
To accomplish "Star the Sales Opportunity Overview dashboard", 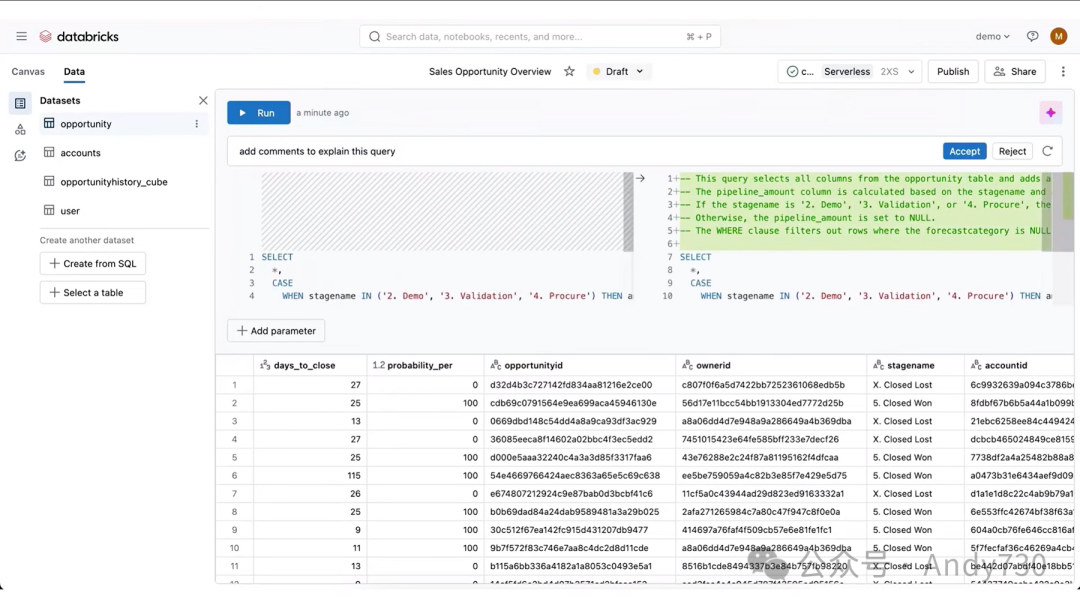I will pyautogui.click(x=569, y=72).
